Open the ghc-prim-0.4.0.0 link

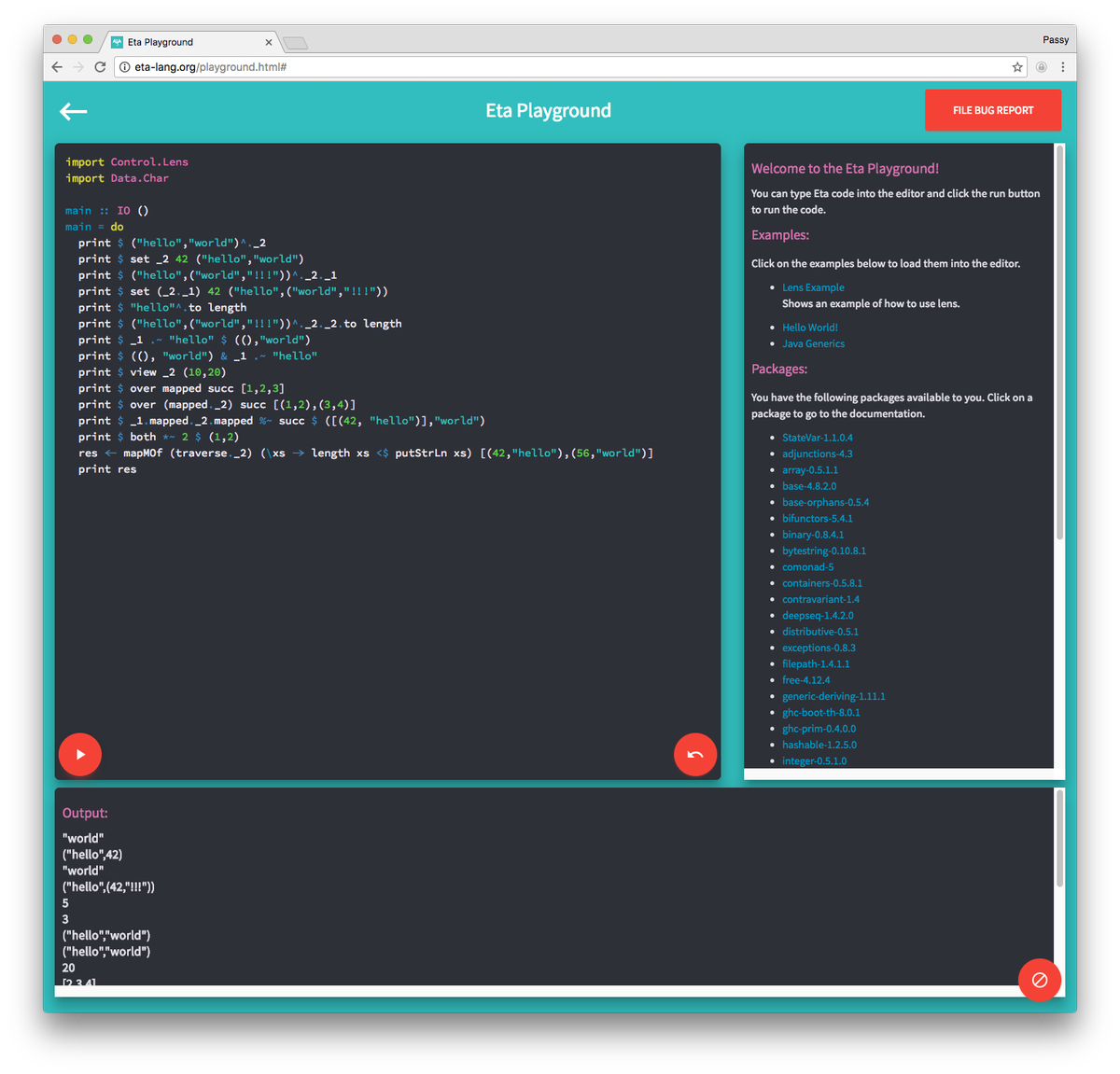[x=819, y=729]
